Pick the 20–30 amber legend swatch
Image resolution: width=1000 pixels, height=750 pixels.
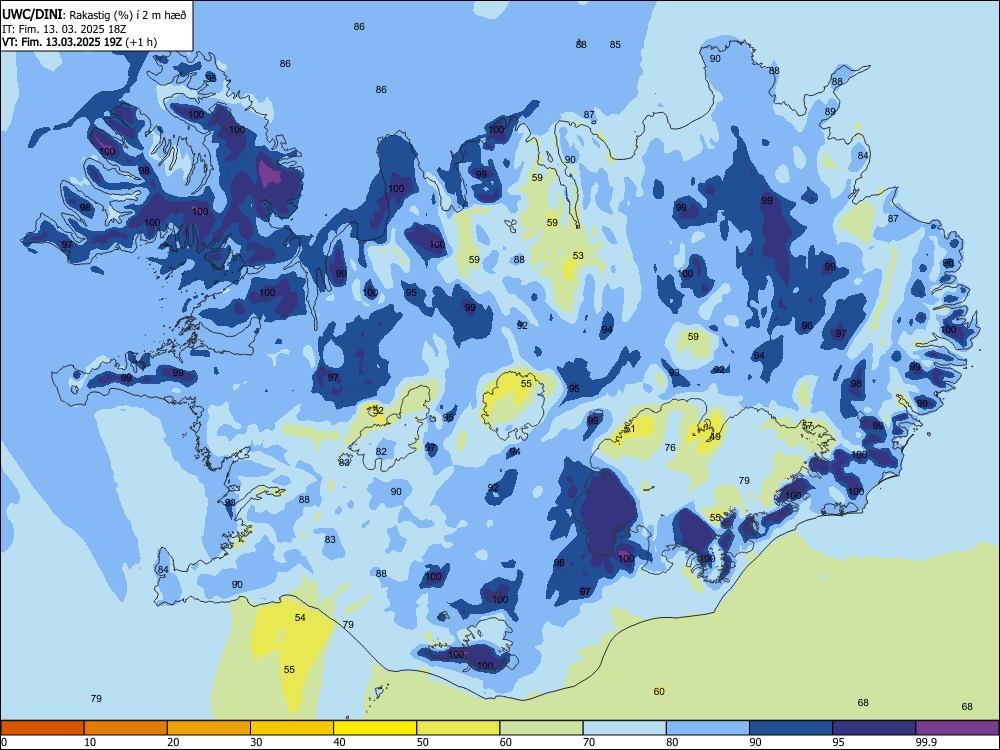209,728
